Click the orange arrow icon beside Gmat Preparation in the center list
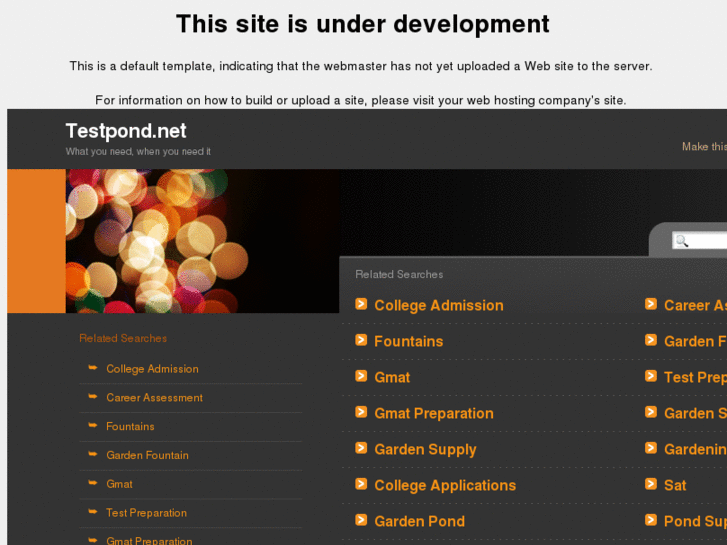Viewport: 727px width, 545px height. point(361,412)
